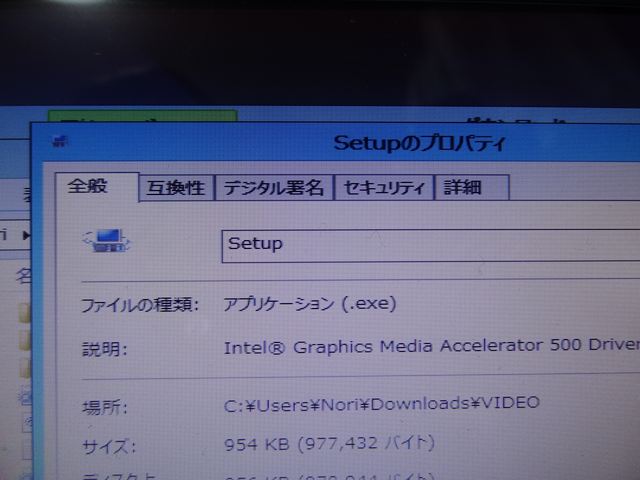Select the 全般 tab
640x480 pixels.
pos(97,187)
